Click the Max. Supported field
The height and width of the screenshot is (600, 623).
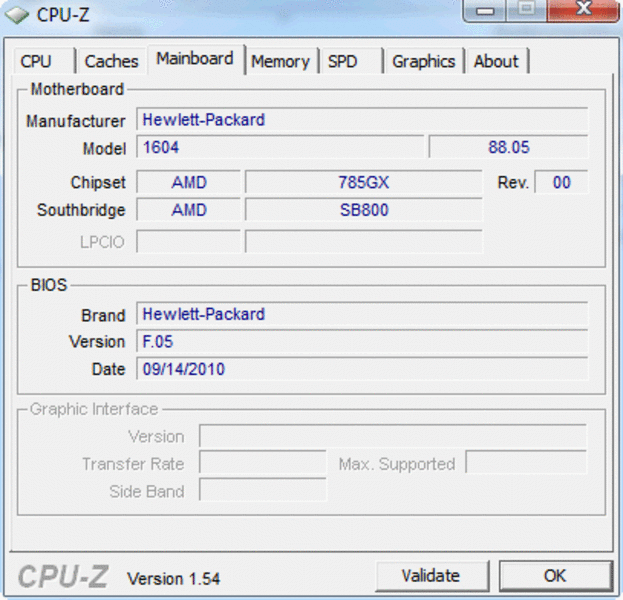tap(526, 463)
